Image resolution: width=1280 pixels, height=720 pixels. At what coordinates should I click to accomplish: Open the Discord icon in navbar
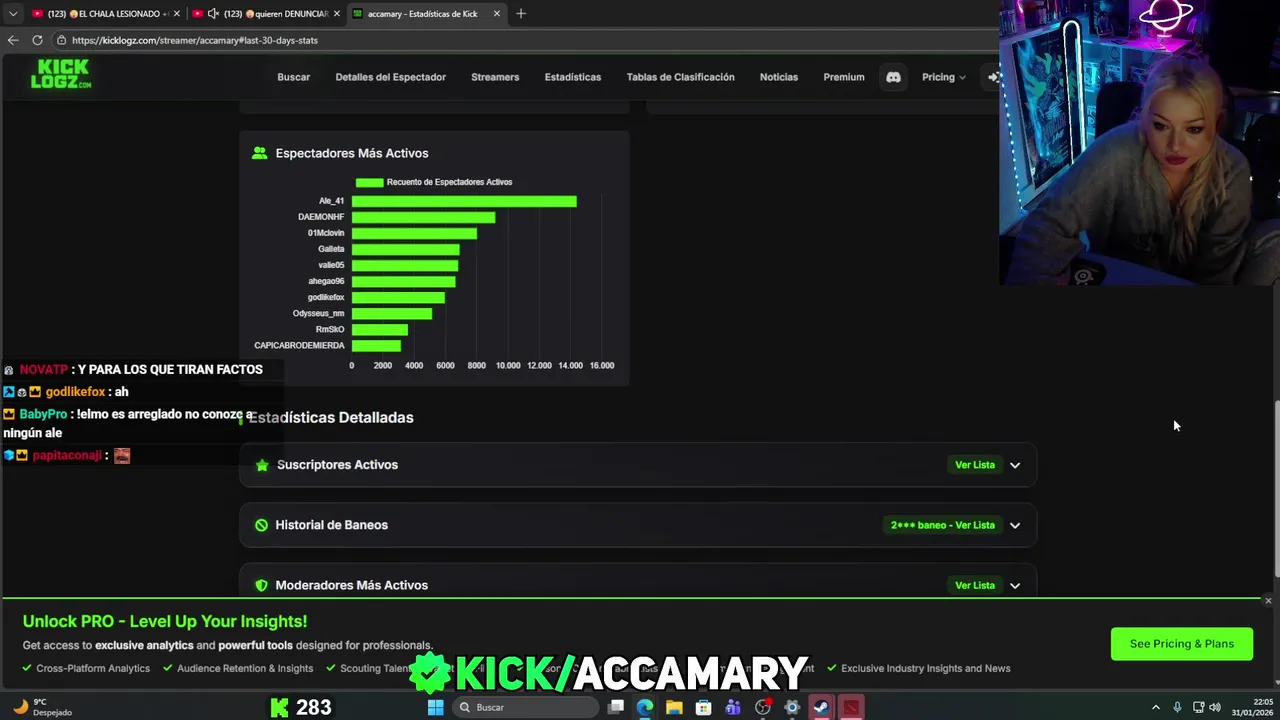893,77
